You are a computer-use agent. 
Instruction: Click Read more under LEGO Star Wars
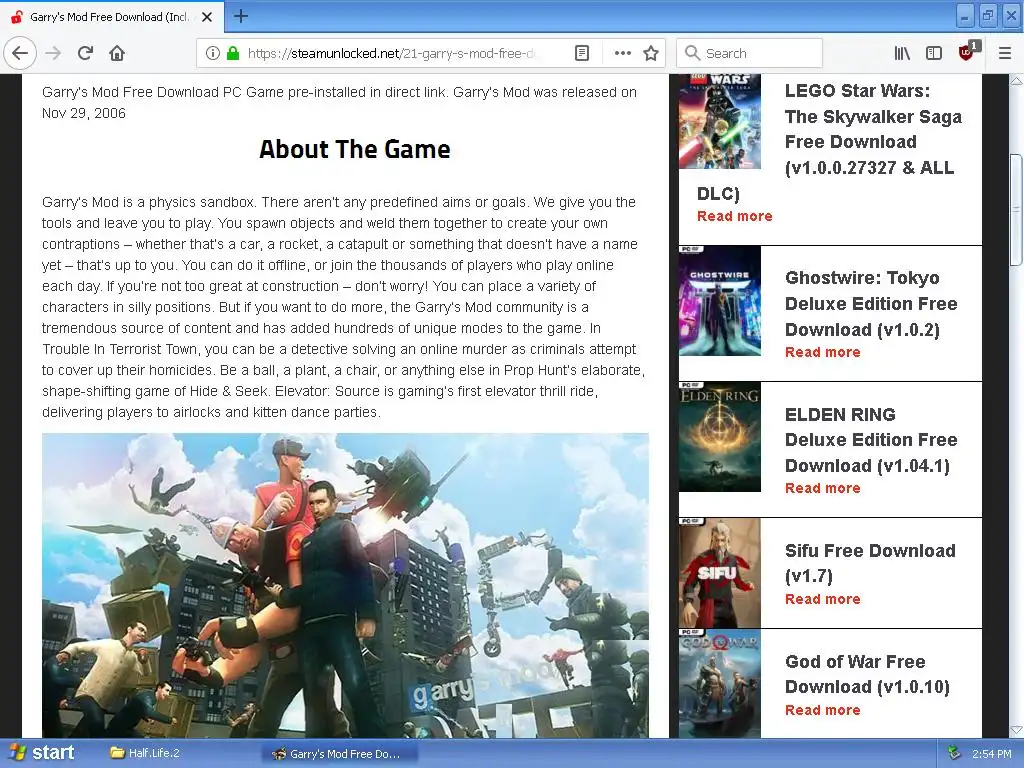[x=735, y=216]
